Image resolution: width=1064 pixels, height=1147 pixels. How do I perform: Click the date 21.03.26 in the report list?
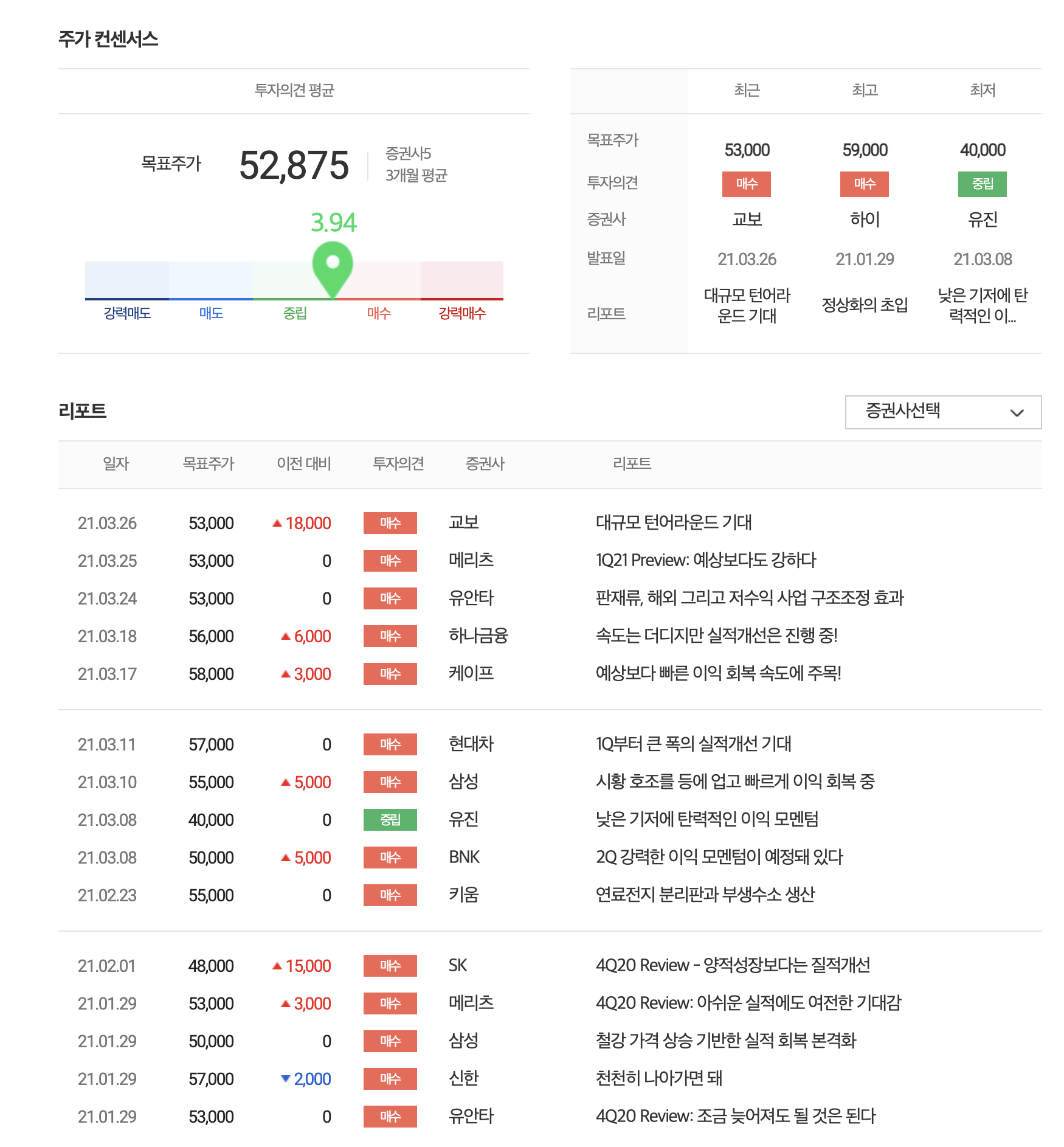(107, 523)
